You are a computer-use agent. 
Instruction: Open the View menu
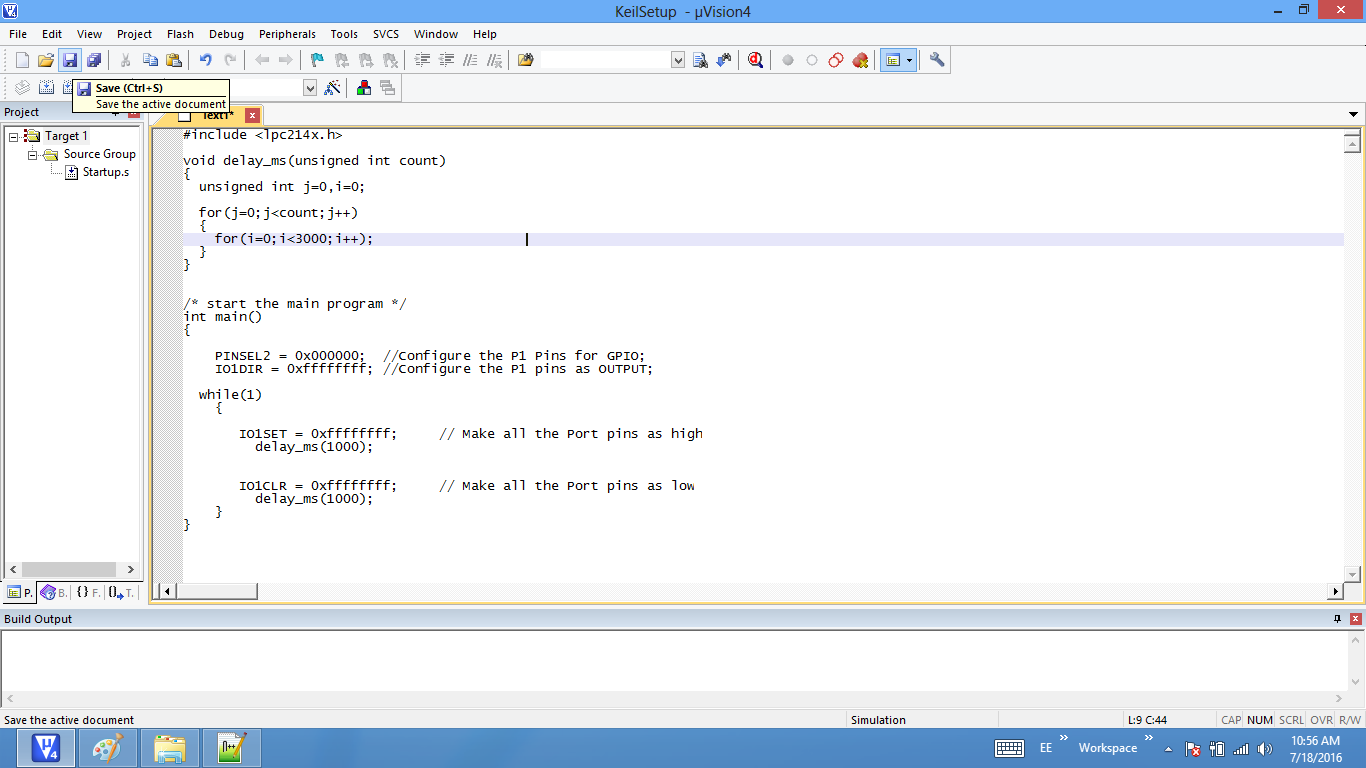pos(90,34)
